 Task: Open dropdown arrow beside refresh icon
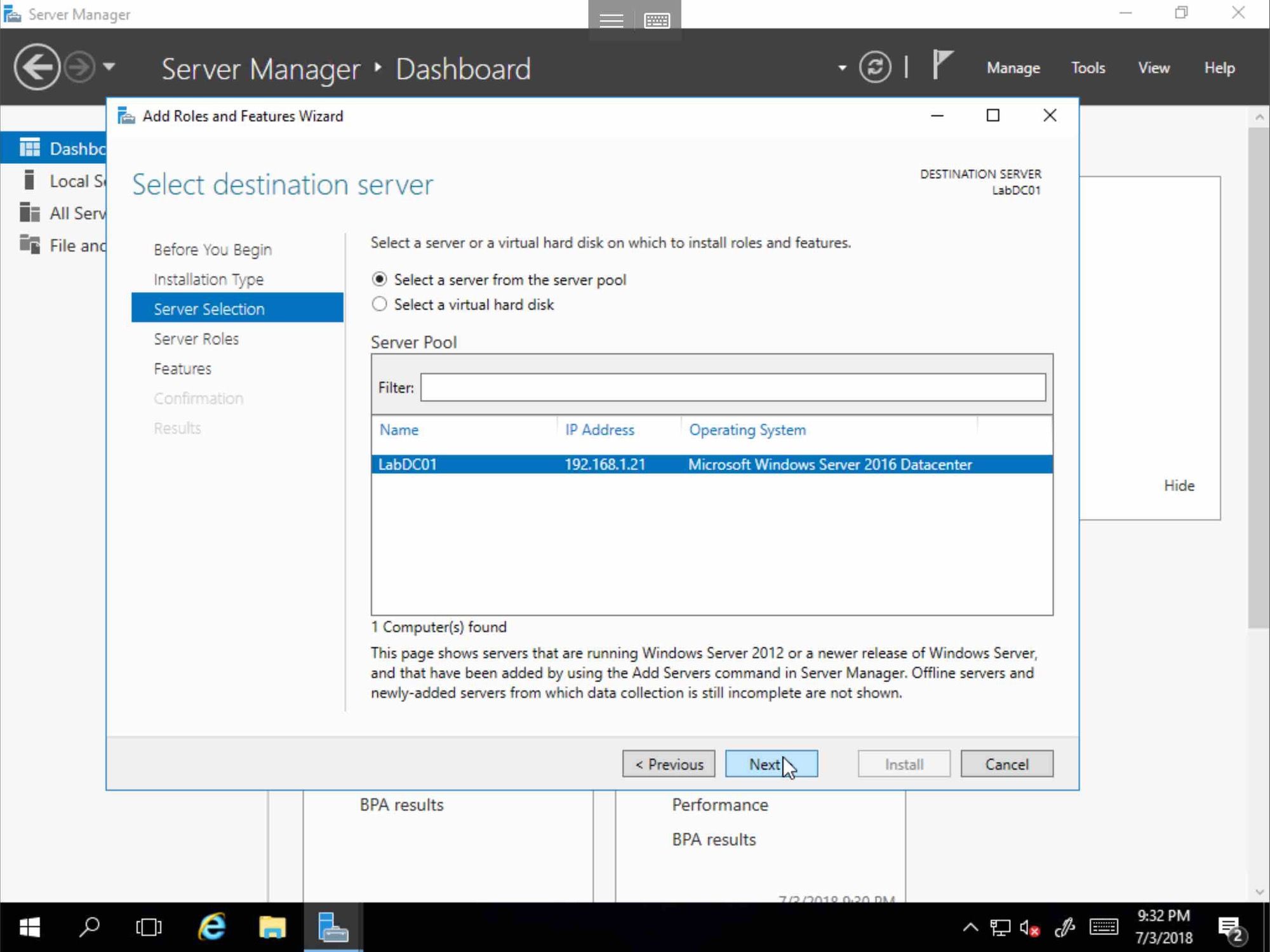coord(842,68)
